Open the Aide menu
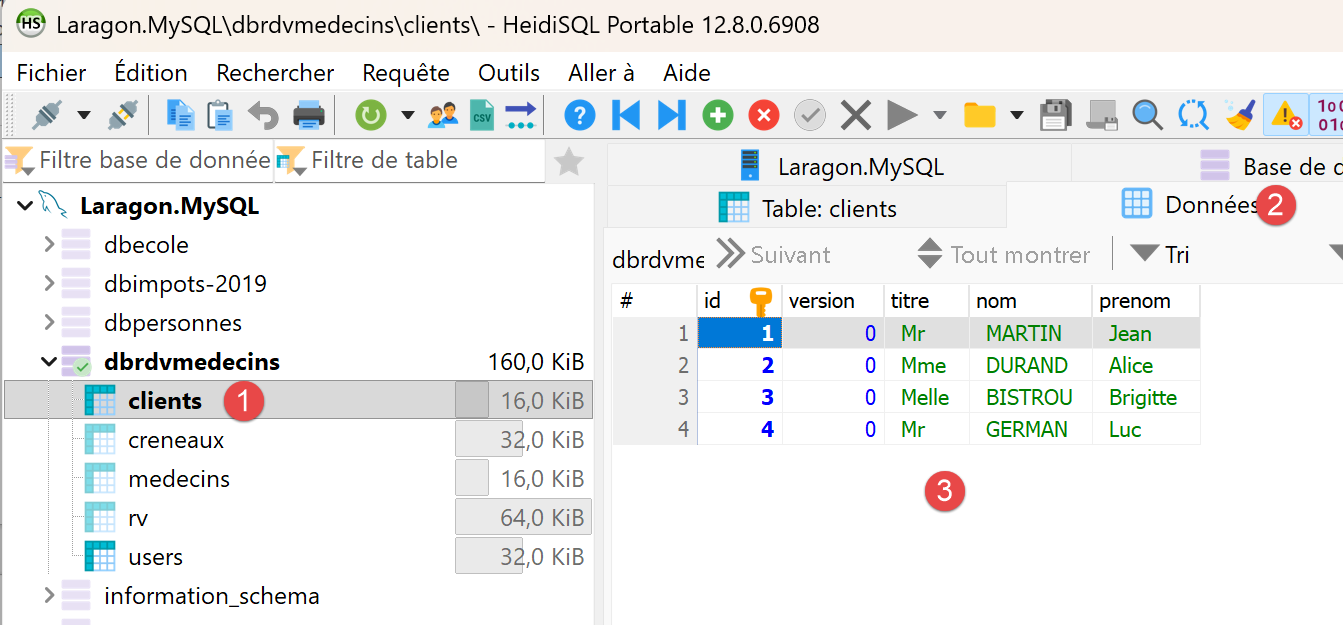Screen dimensions: 1343x625 (x=687, y=73)
